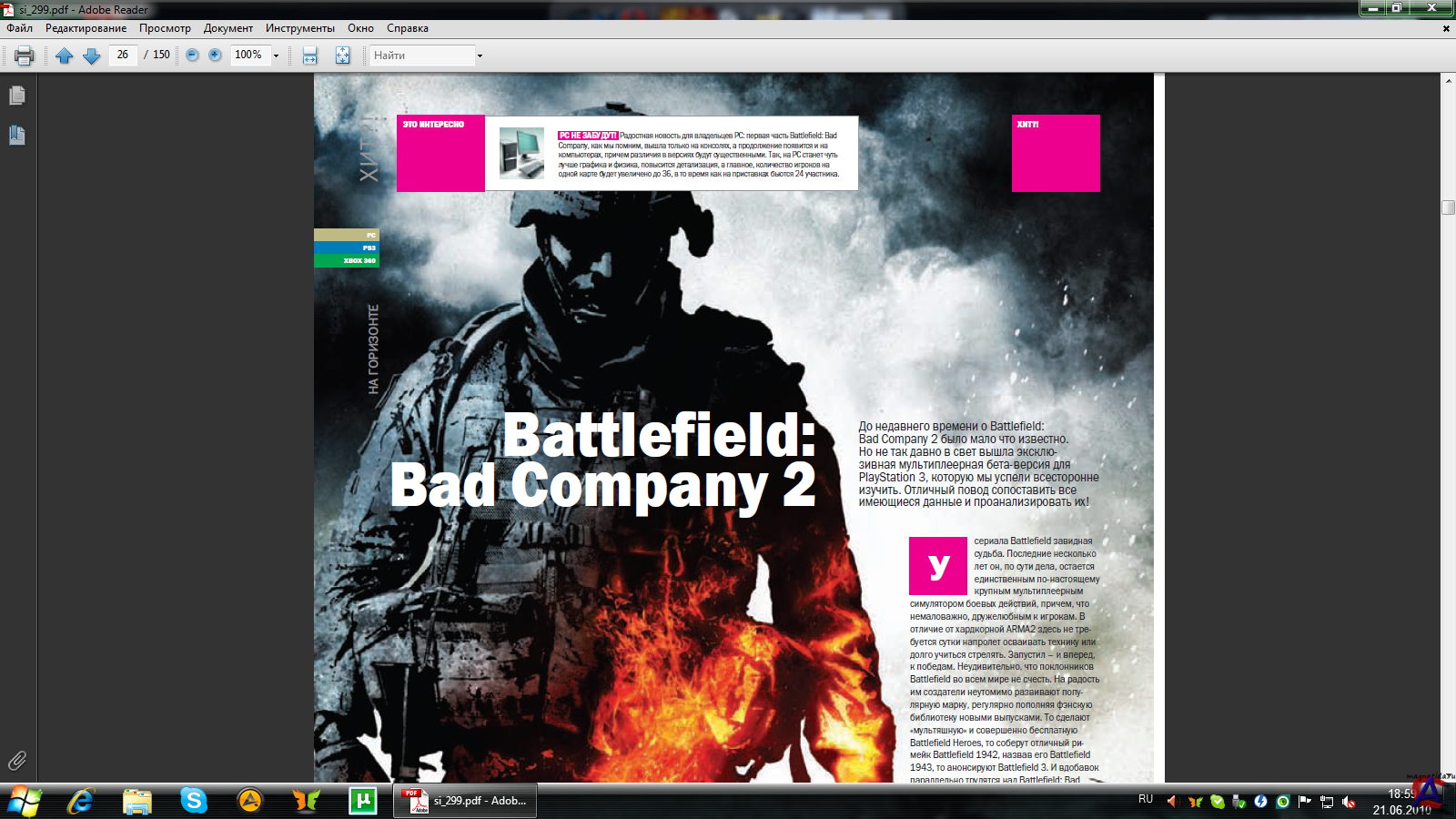Open the Просмотр menu
The height and width of the screenshot is (819, 1456).
165,28
